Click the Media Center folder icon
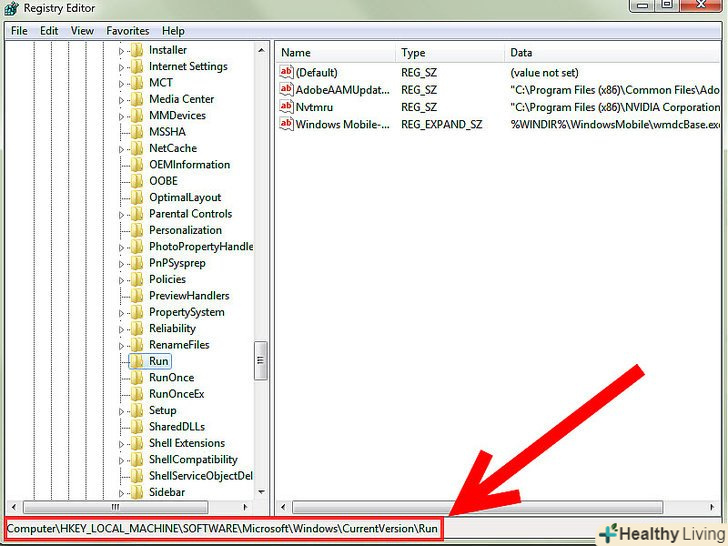The image size is (728, 546). (136, 99)
